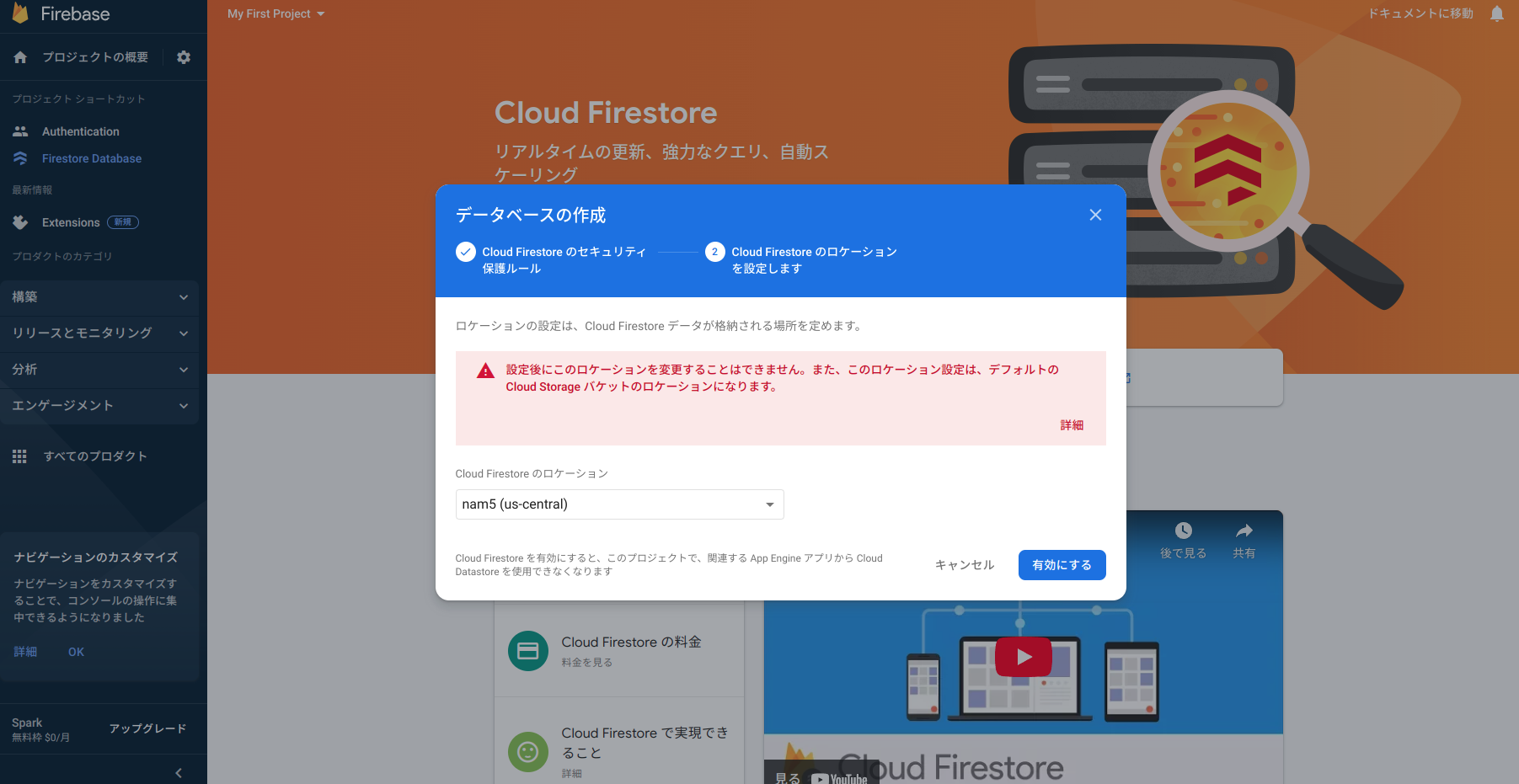Click share arrow icon on video
The width and height of the screenshot is (1519, 784).
tap(1244, 531)
